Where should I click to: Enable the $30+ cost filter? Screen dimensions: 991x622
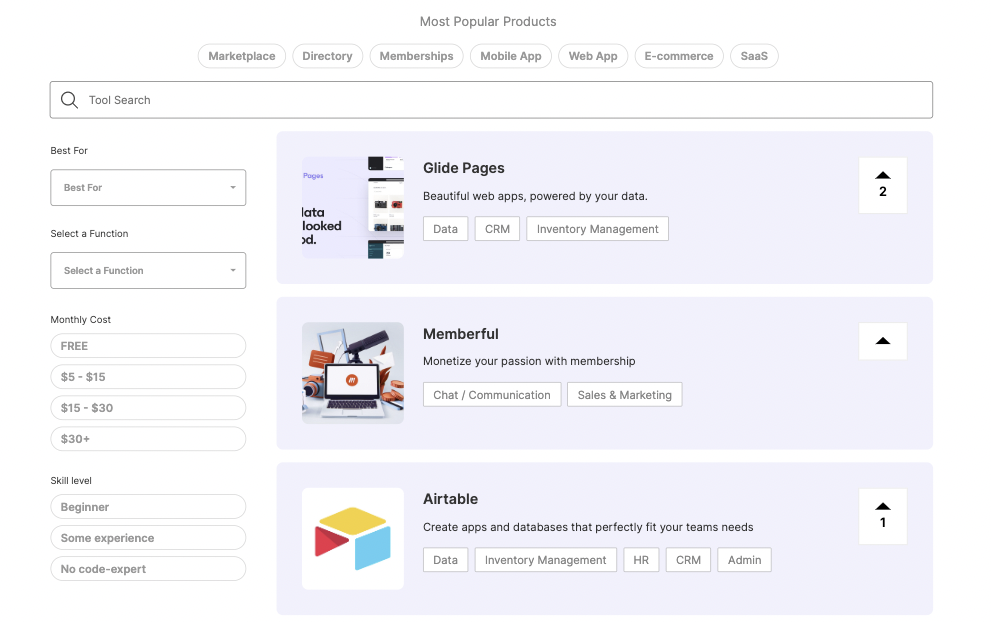point(148,439)
